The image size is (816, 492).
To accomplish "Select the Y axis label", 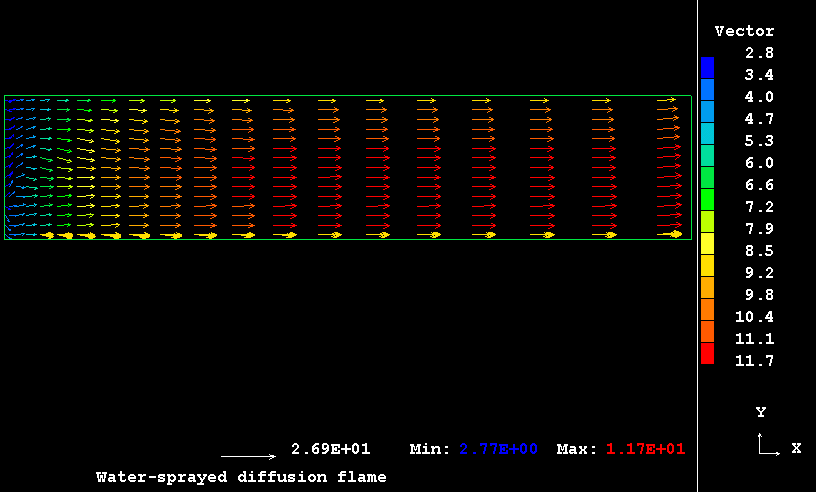I will (760, 412).
